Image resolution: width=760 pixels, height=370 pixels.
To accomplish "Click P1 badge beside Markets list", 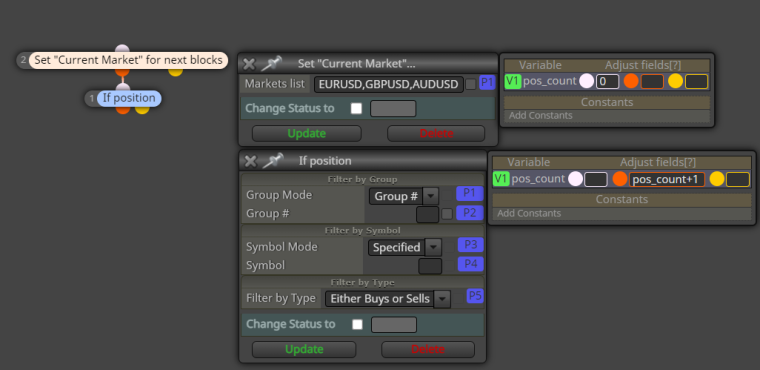I will 487,82.
